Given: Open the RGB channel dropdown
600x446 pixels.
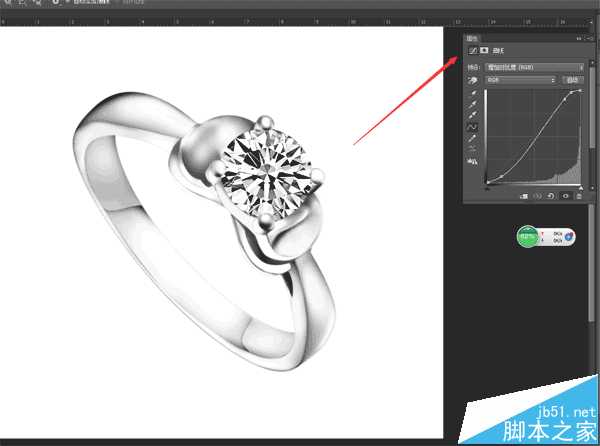Looking at the screenshot, I should click(x=520, y=80).
